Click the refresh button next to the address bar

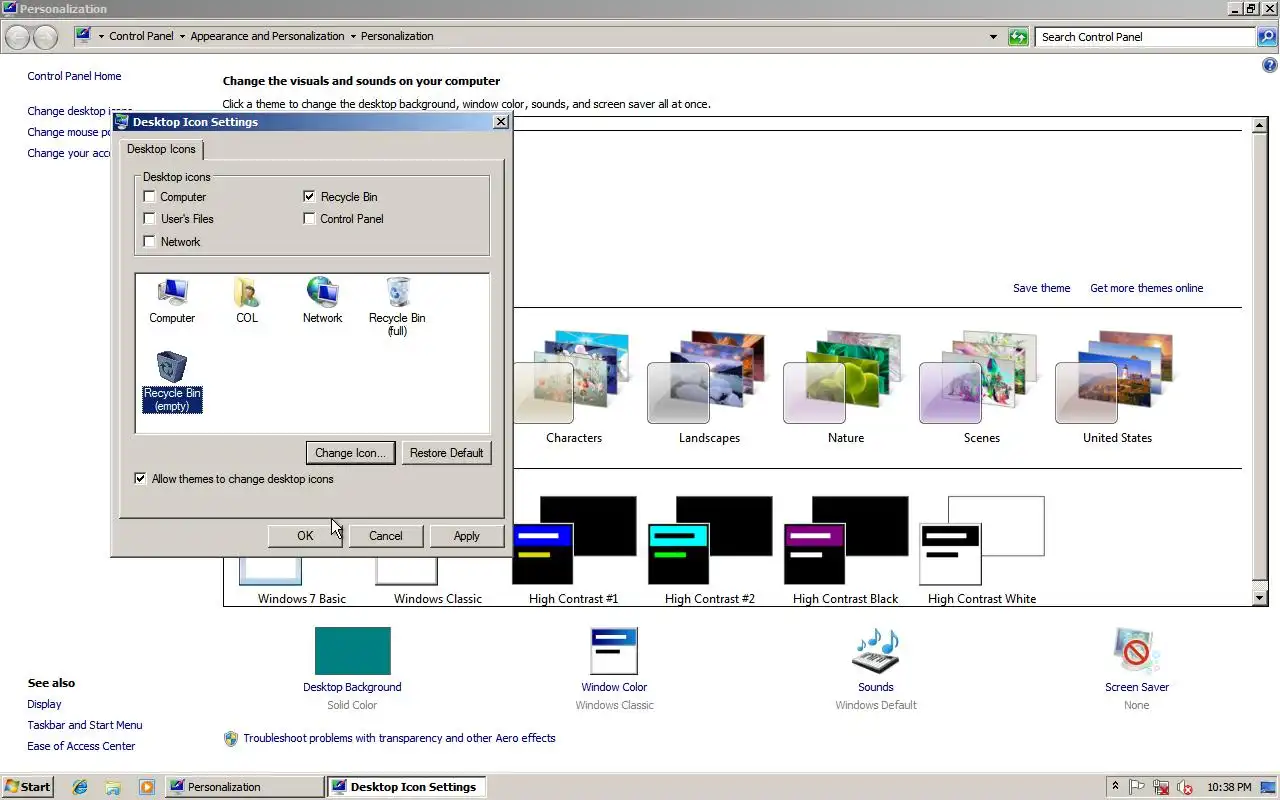1018,37
